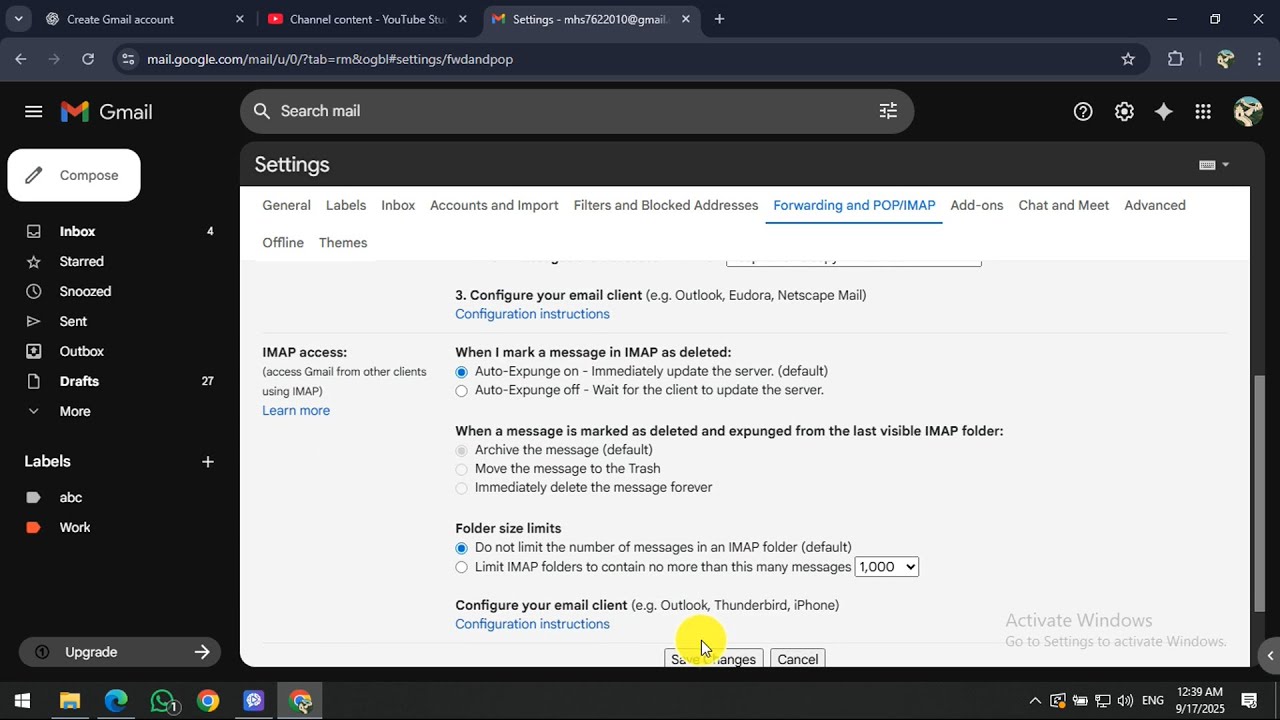
Task: Show hidden system tray icons
Action: click(1035, 701)
